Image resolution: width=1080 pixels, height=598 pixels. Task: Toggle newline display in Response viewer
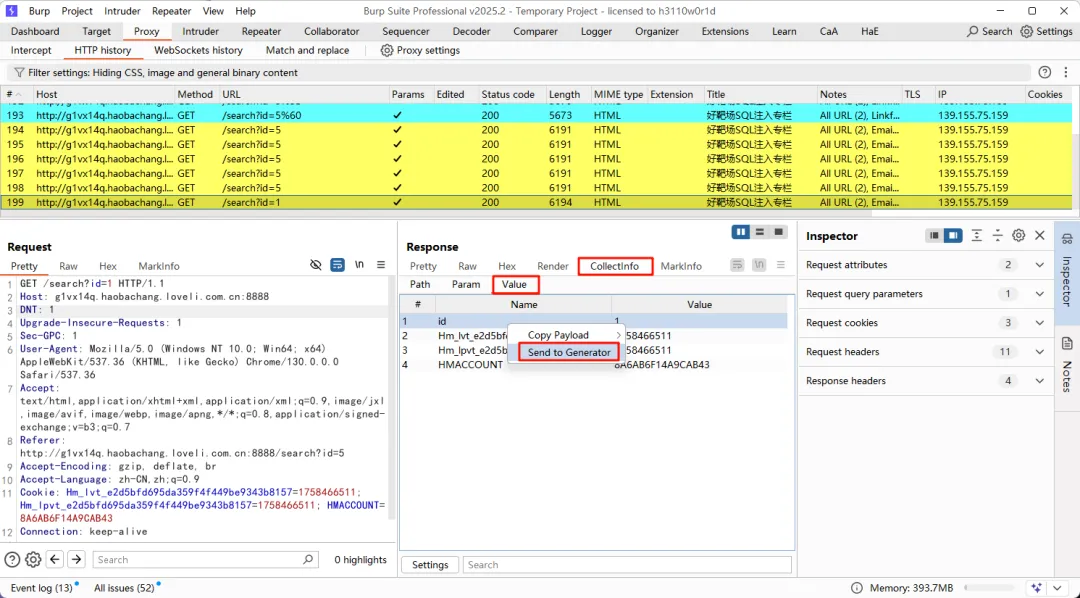pos(758,265)
